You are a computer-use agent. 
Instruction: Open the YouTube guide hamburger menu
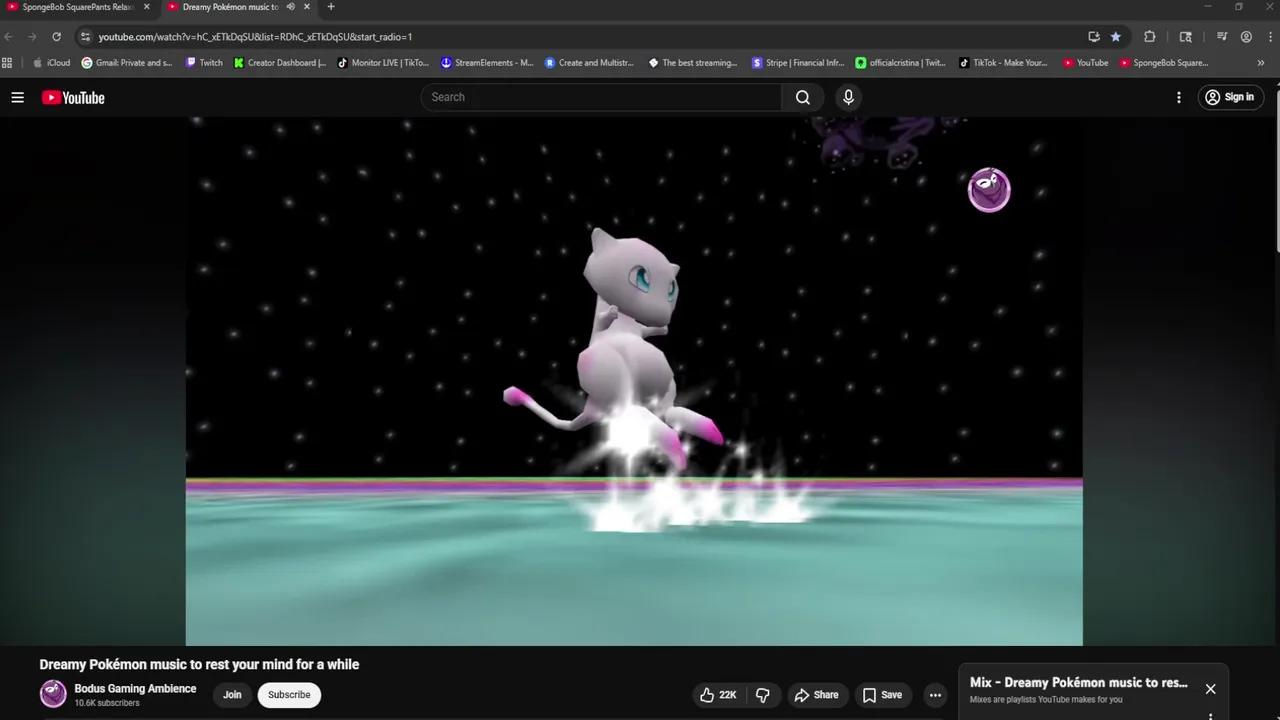[17, 97]
